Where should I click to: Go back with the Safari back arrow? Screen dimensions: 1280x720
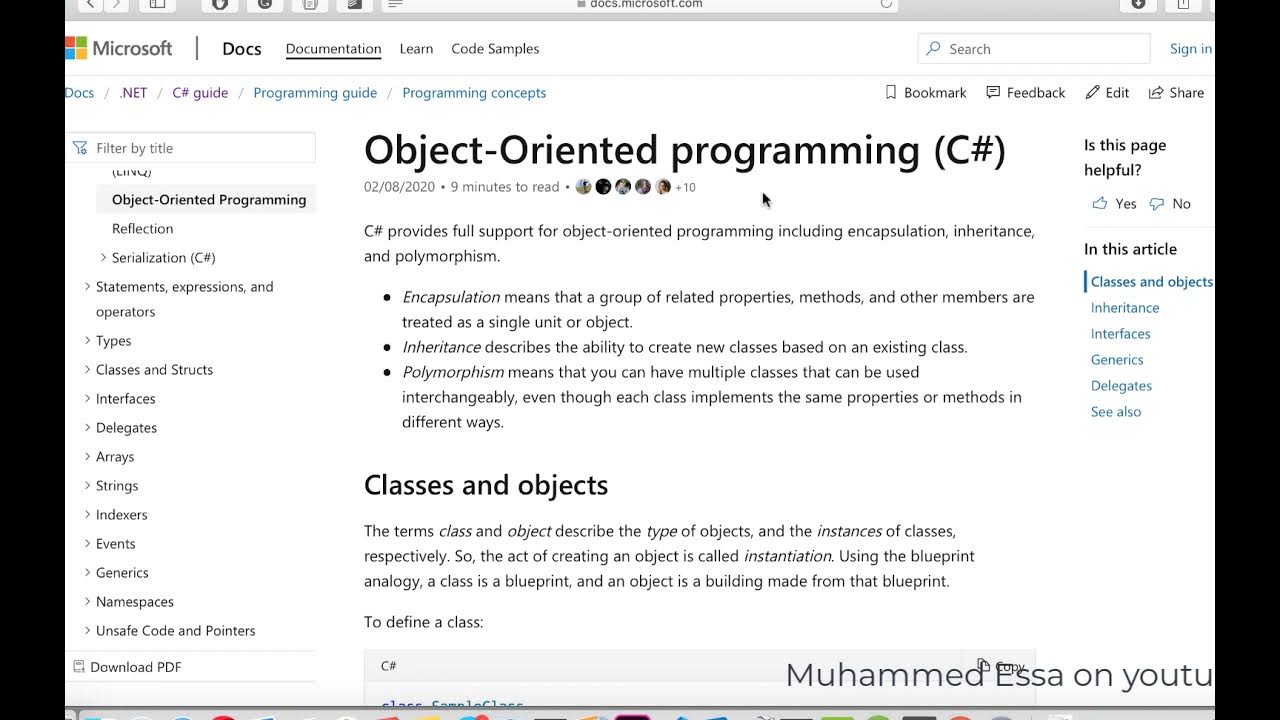click(x=90, y=4)
